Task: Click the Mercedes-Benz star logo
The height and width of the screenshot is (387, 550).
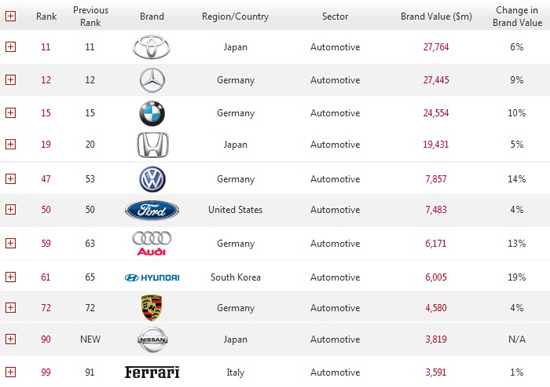Action: 152,80
